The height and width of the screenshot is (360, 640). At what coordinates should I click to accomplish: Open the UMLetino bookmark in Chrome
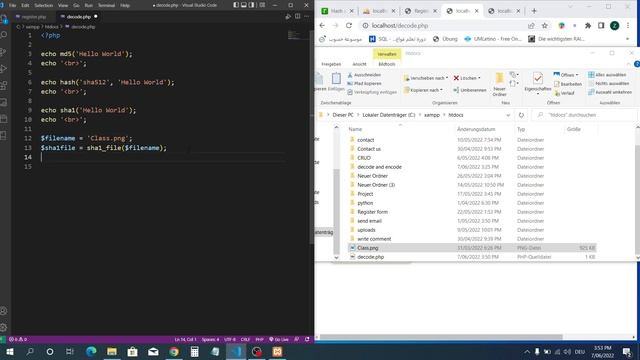point(493,39)
